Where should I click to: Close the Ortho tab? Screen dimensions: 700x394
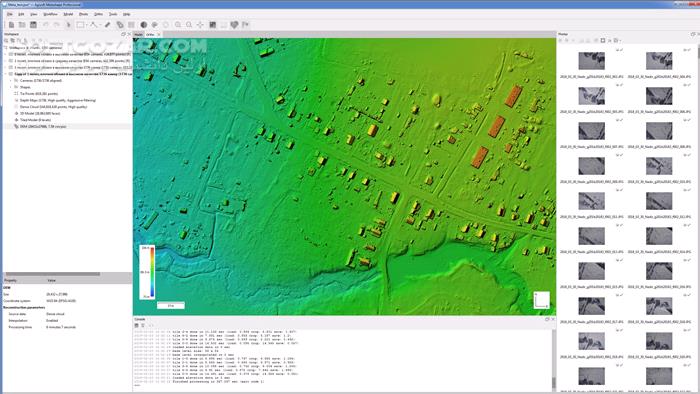[158, 34]
